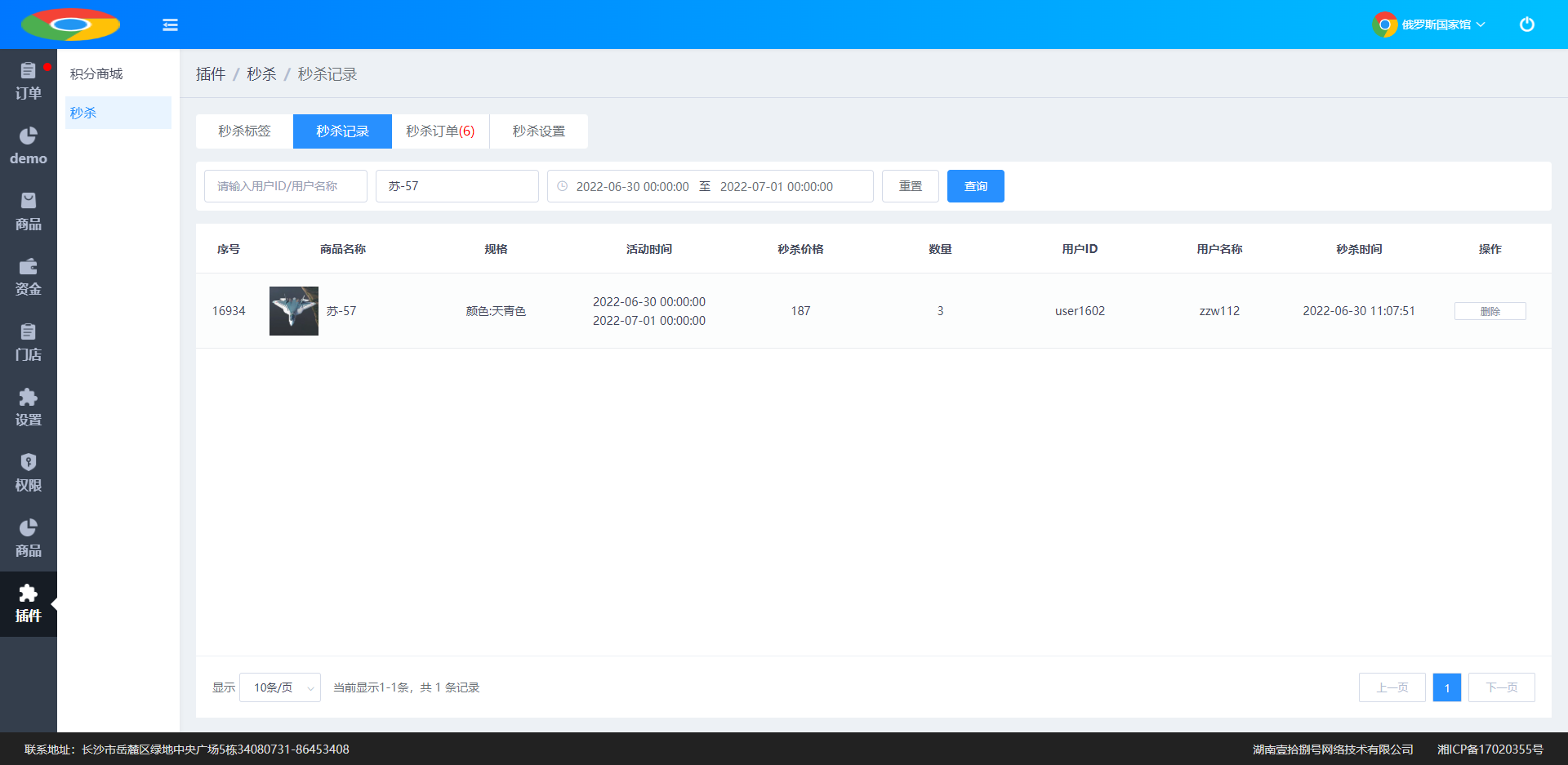The width and height of the screenshot is (1568, 765).
Task: Click the 秒杀时间 column header
Action: tap(1359, 249)
